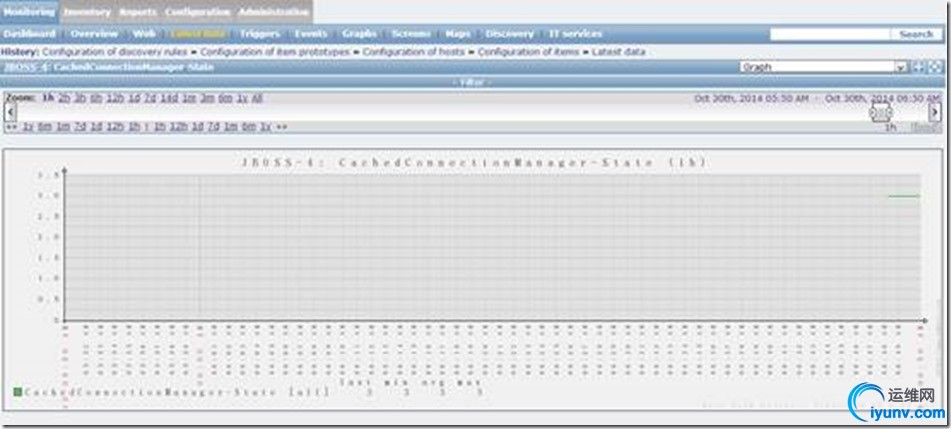The image size is (951, 429).
Task: Set Zoom to 6h
Action: point(96,98)
